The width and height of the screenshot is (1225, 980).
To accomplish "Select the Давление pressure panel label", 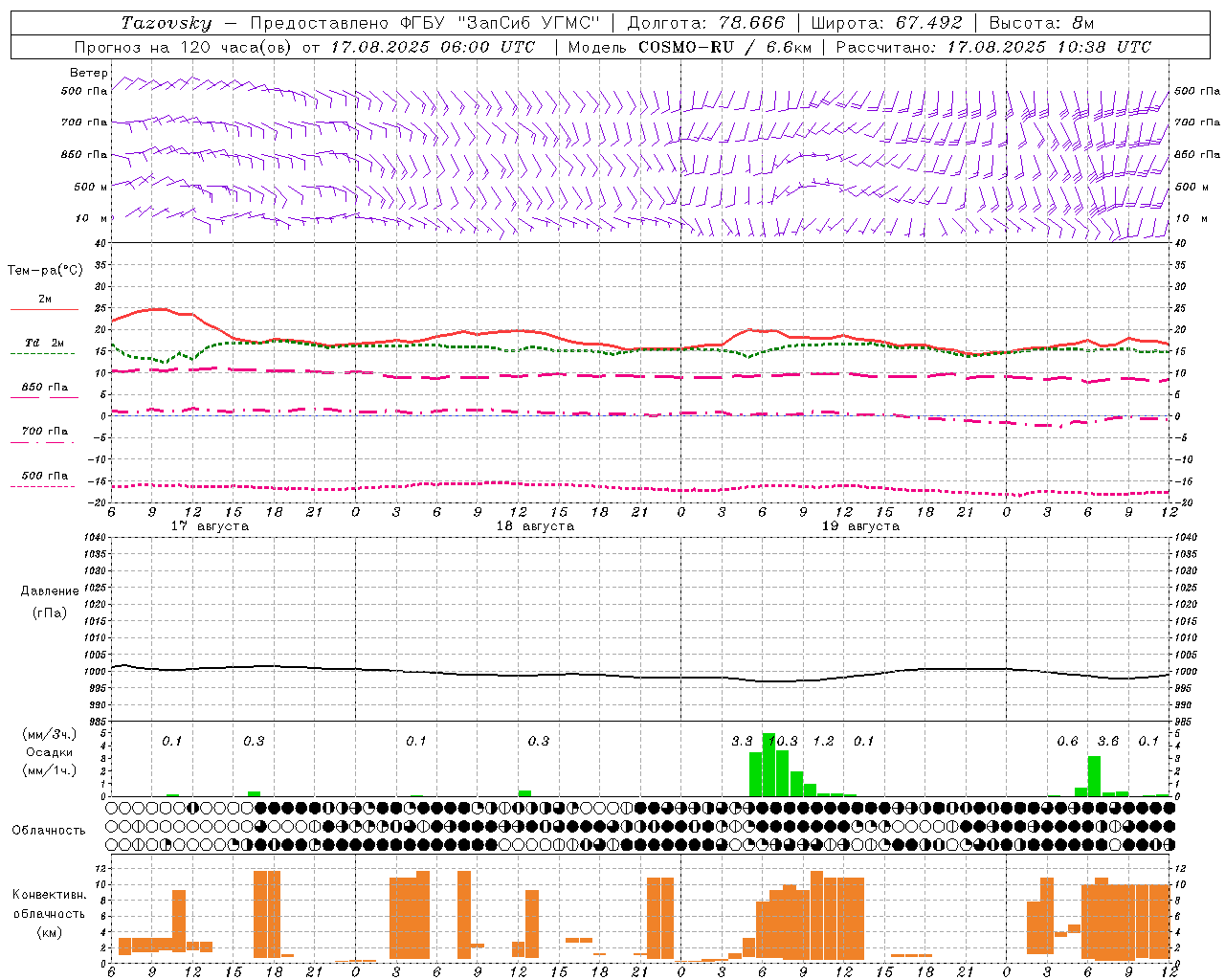I will click(x=50, y=591).
